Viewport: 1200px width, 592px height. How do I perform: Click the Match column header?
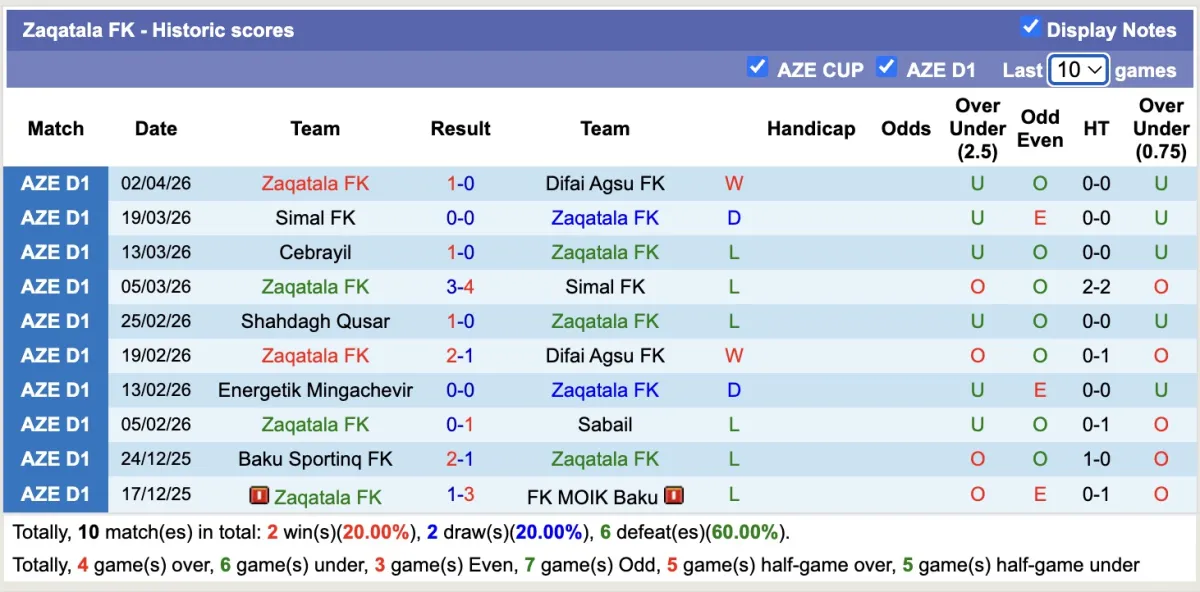(x=56, y=128)
